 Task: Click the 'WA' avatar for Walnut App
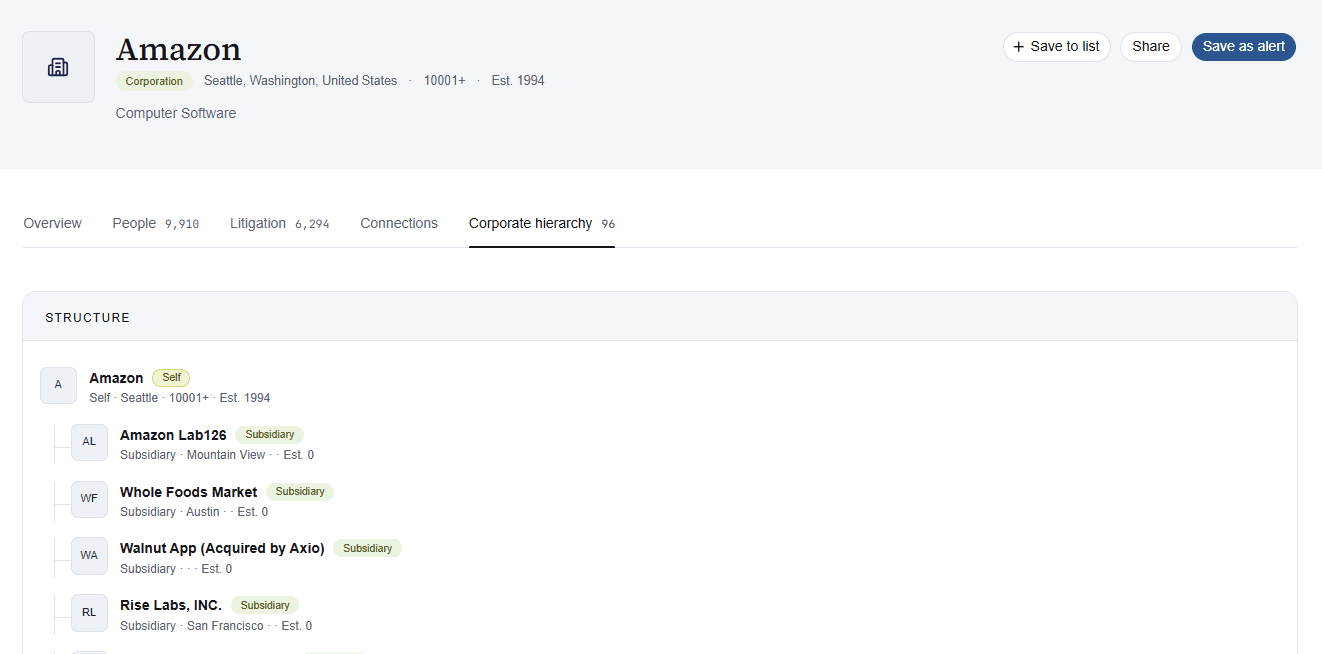click(89, 556)
